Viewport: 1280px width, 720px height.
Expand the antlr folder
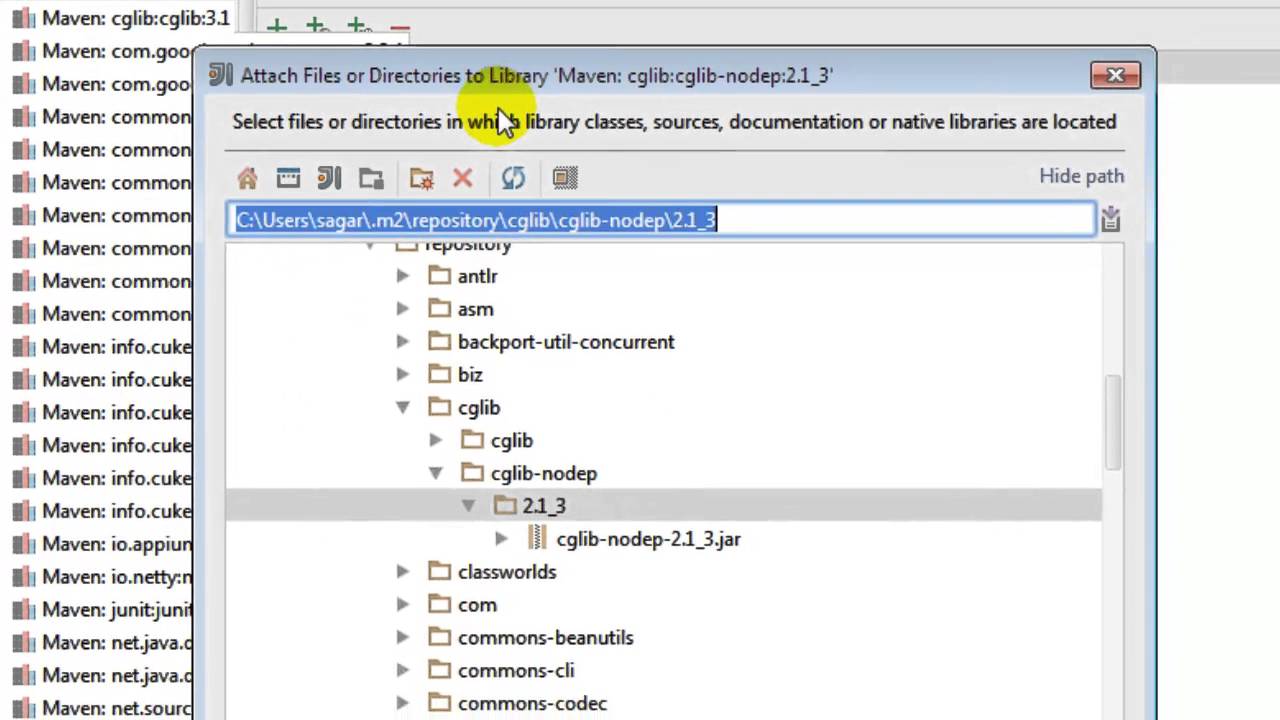tap(403, 276)
